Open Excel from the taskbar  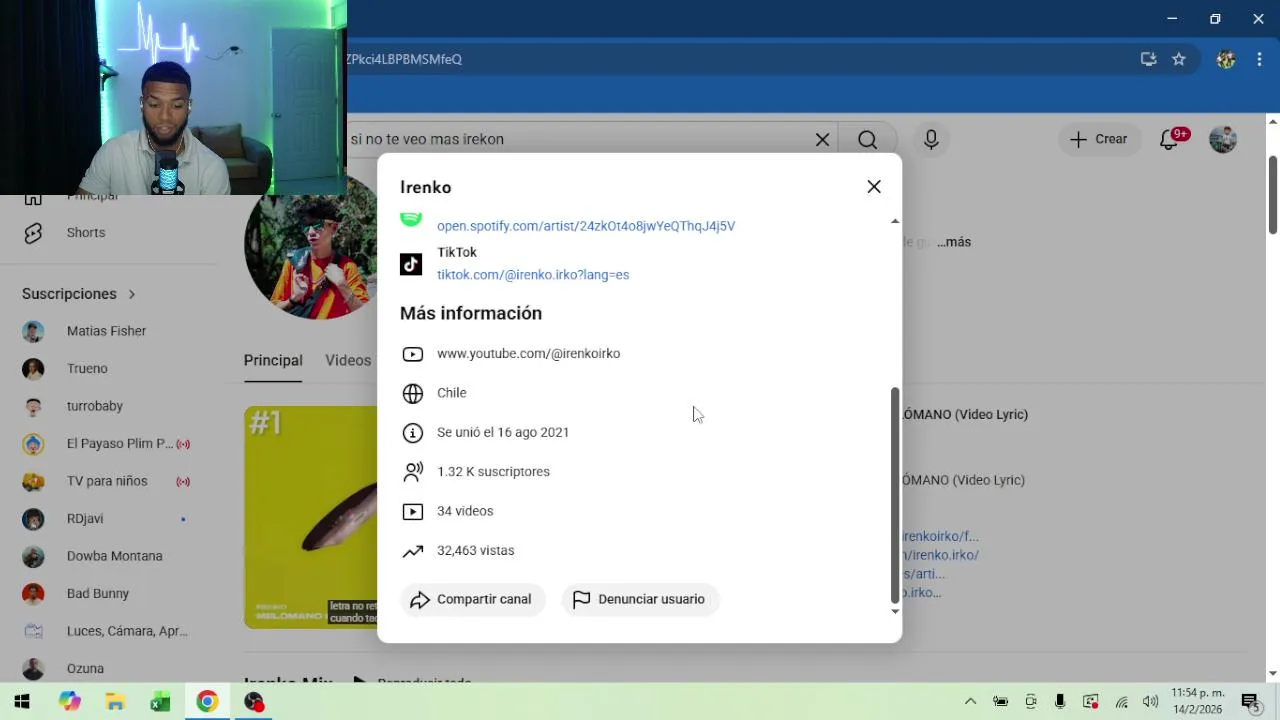point(161,702)
